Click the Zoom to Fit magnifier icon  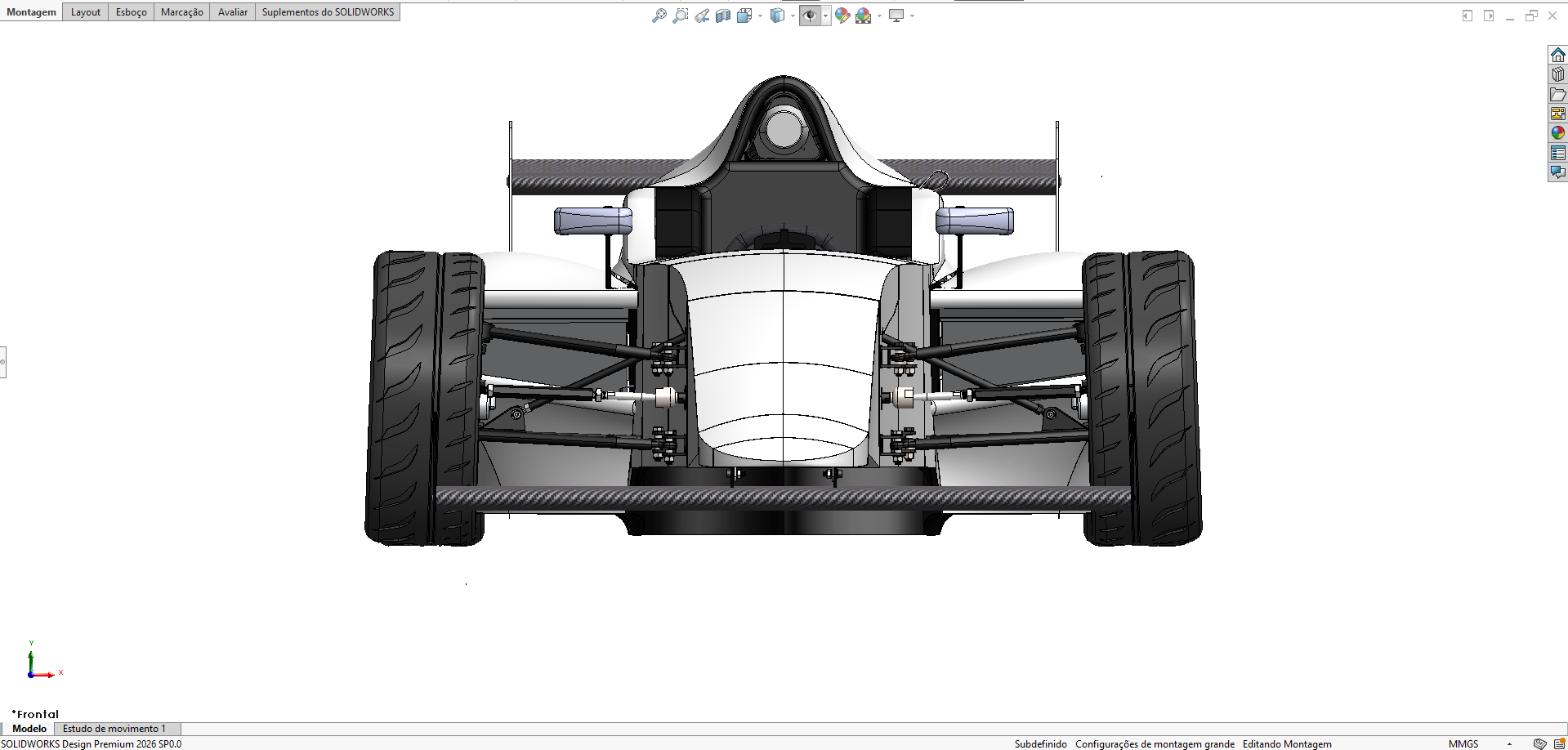(x=659, y=16)
